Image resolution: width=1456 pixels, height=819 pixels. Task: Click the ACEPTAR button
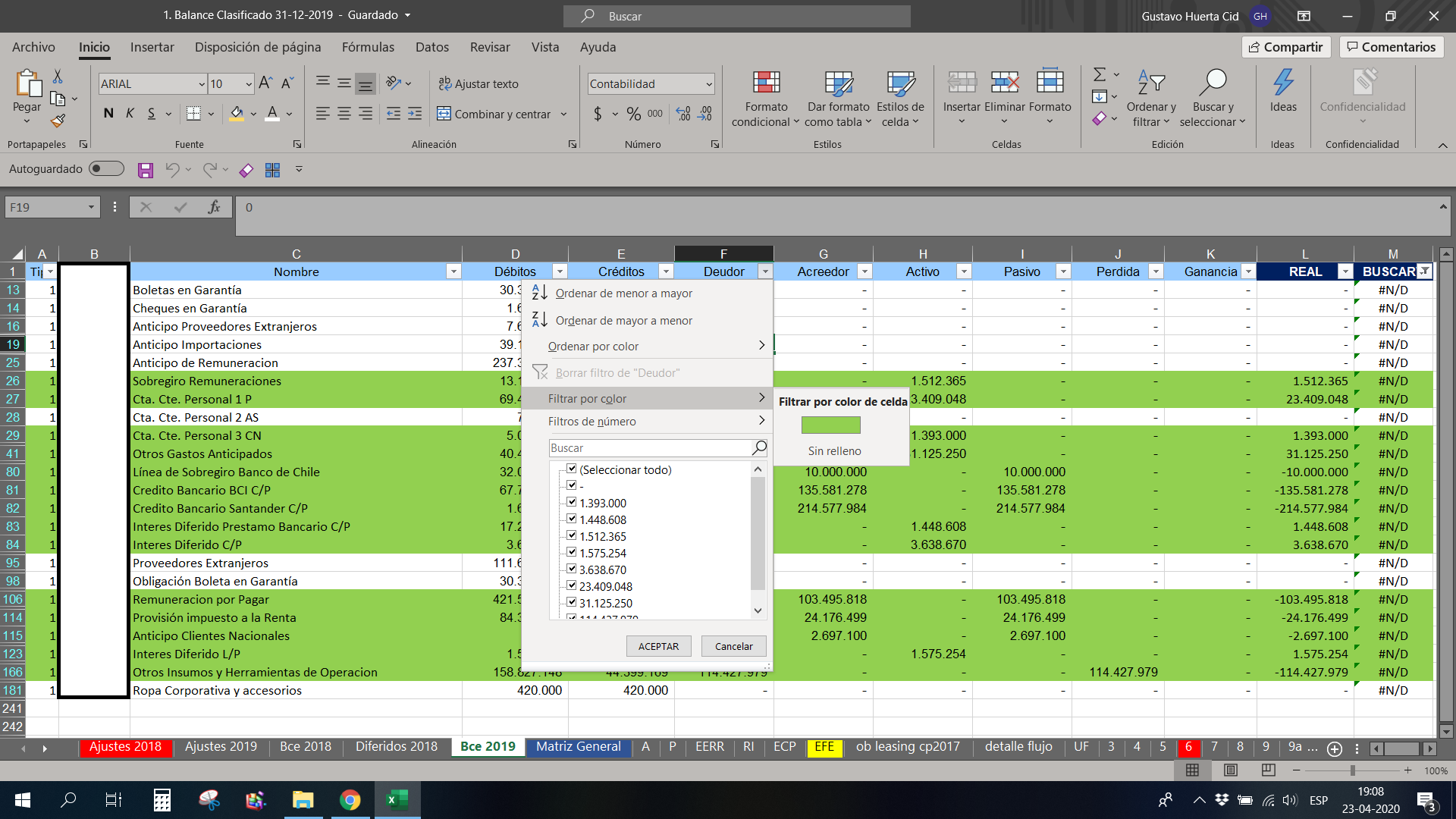[658, 646]
